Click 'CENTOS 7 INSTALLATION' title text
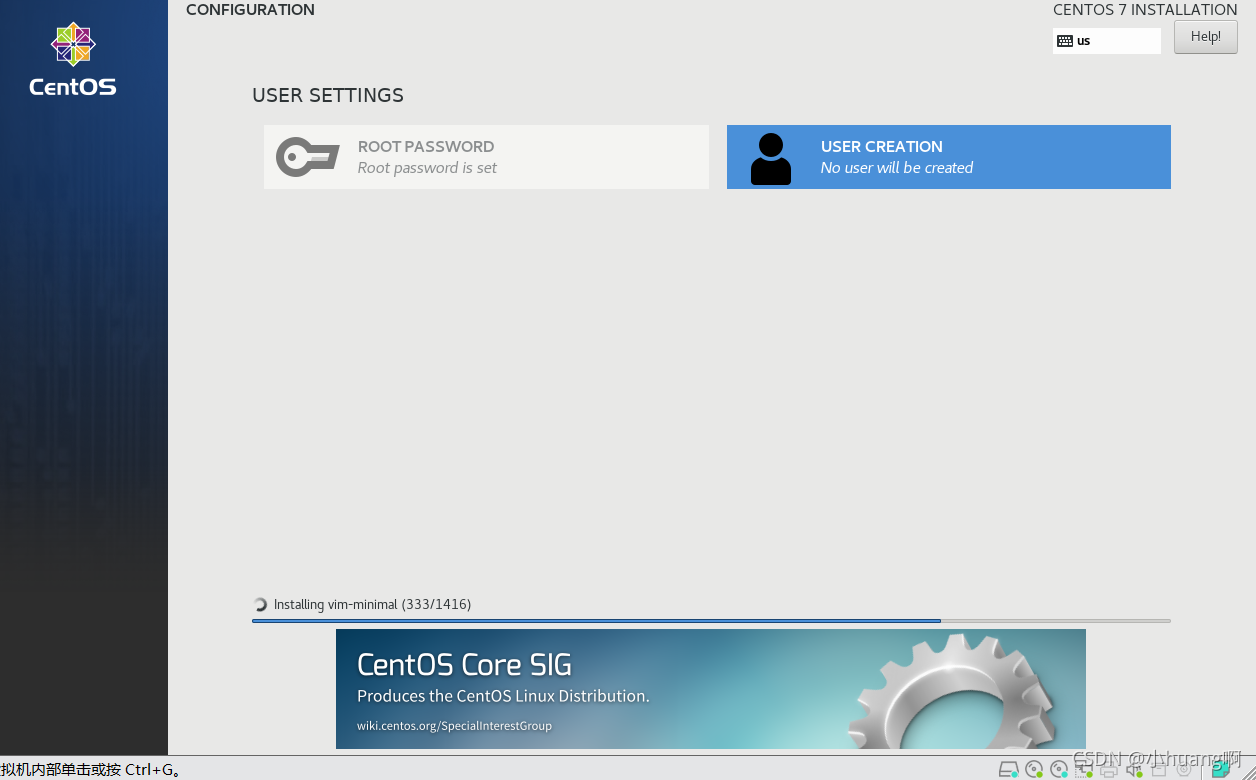The width and height of the screenshot is (1256, 780). click(1145, 10)
